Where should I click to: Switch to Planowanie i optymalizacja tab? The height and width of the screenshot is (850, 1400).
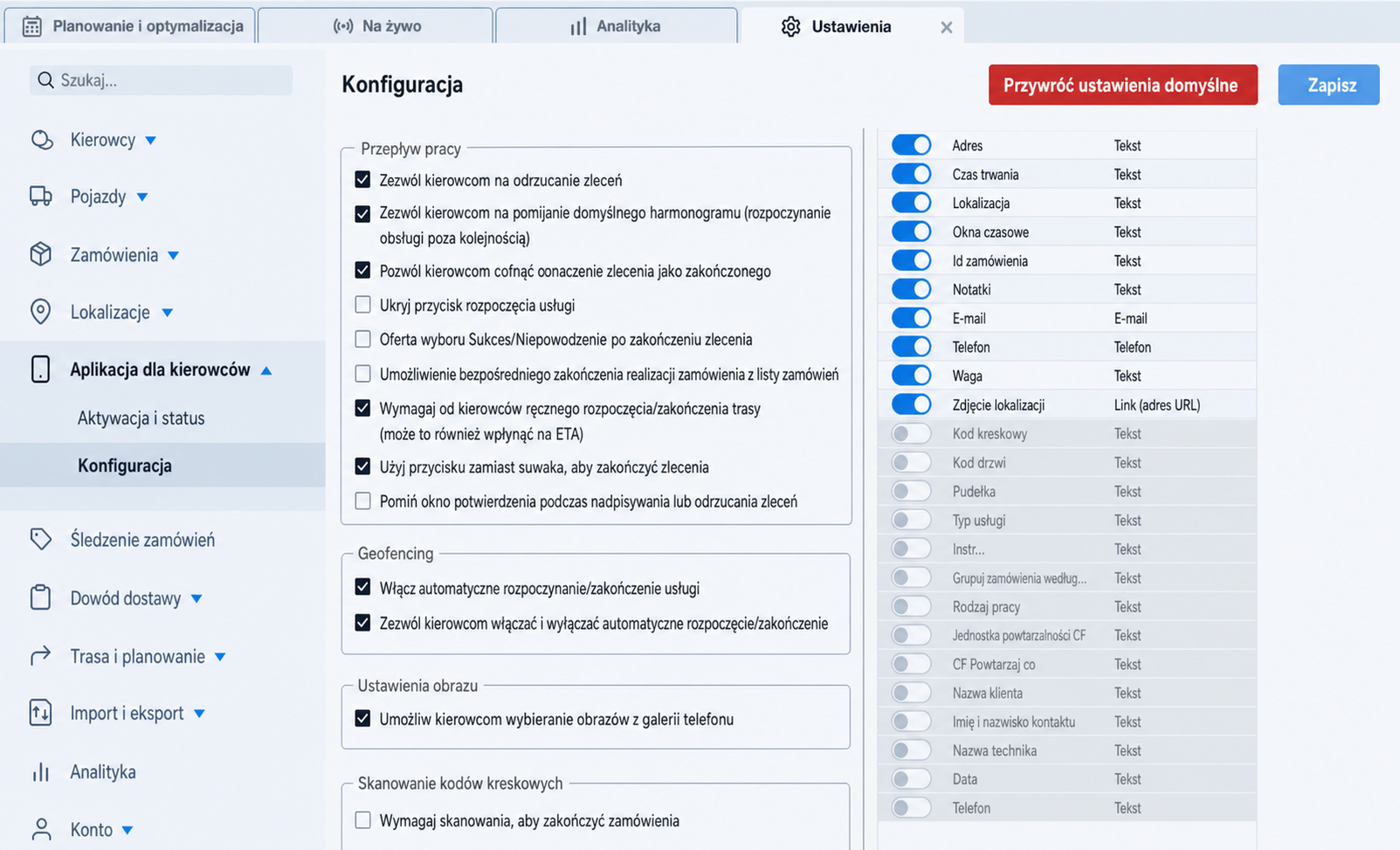pos(130,25)
